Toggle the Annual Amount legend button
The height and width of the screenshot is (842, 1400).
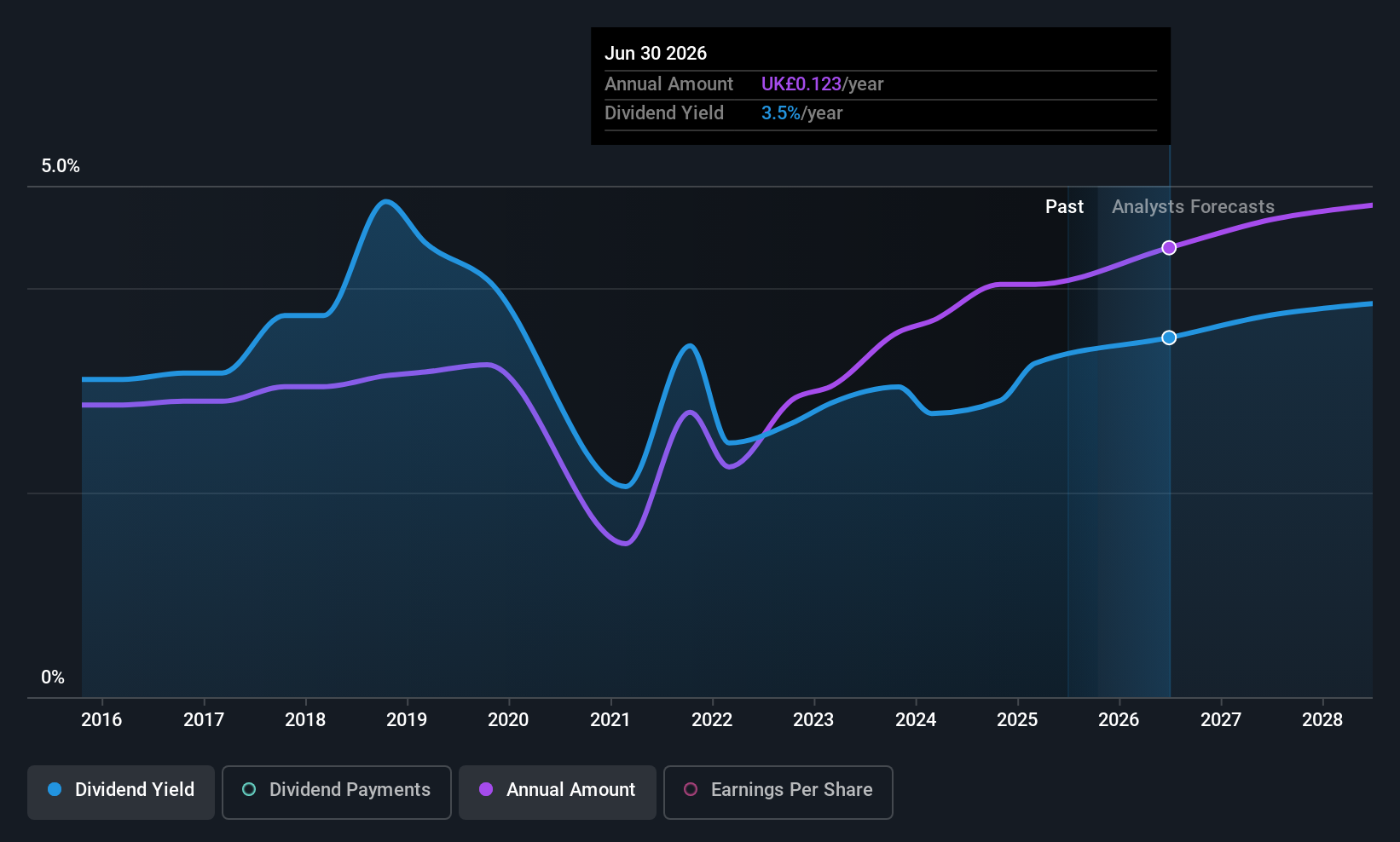tap(558, 793)
